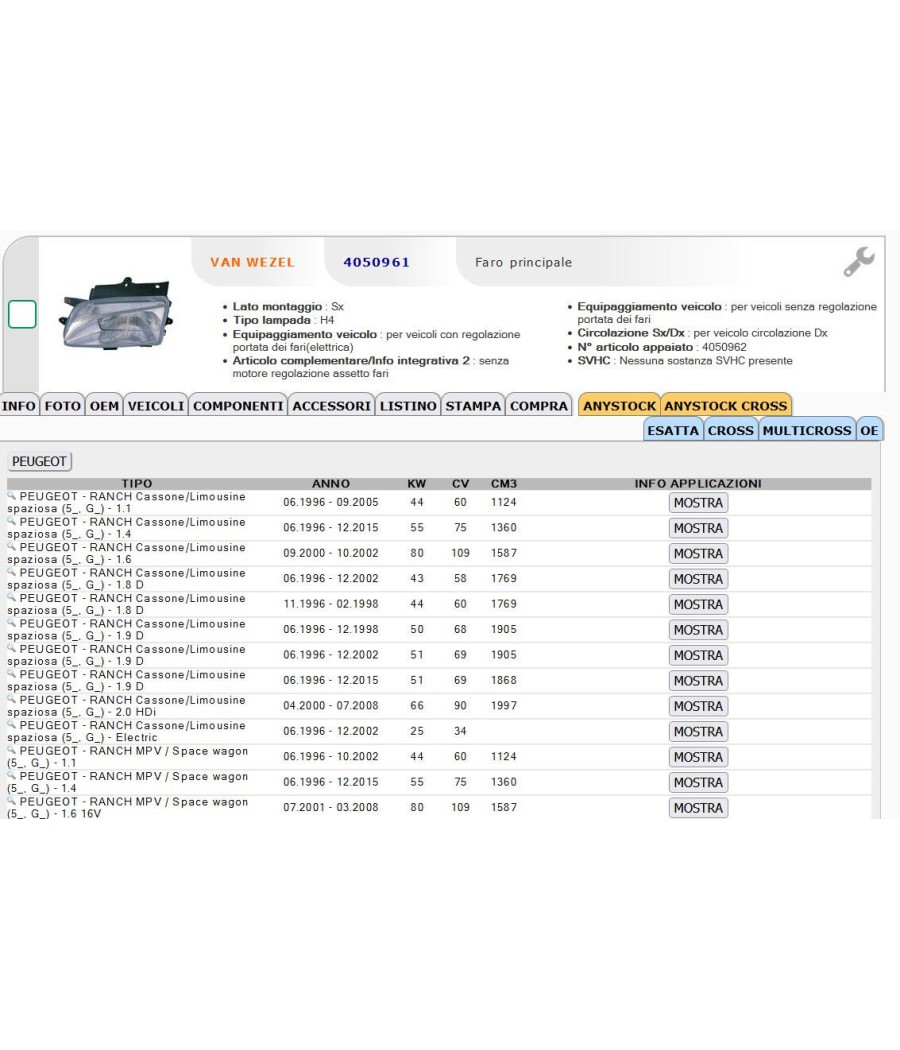The image size is (900, 1050).
Task: Click magnifier icon of Cassone 1.6 row
Action: coord(11,546)
